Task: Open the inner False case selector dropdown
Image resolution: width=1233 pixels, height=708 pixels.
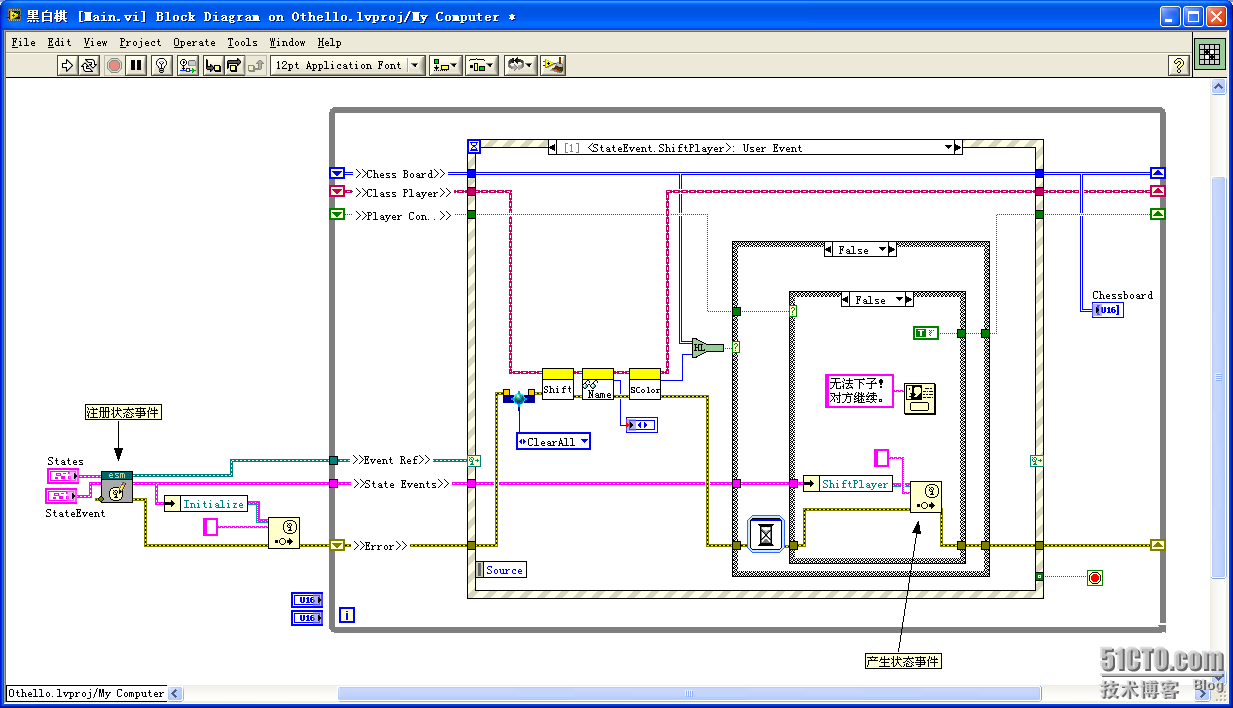Action: click(x=898, y=299)
